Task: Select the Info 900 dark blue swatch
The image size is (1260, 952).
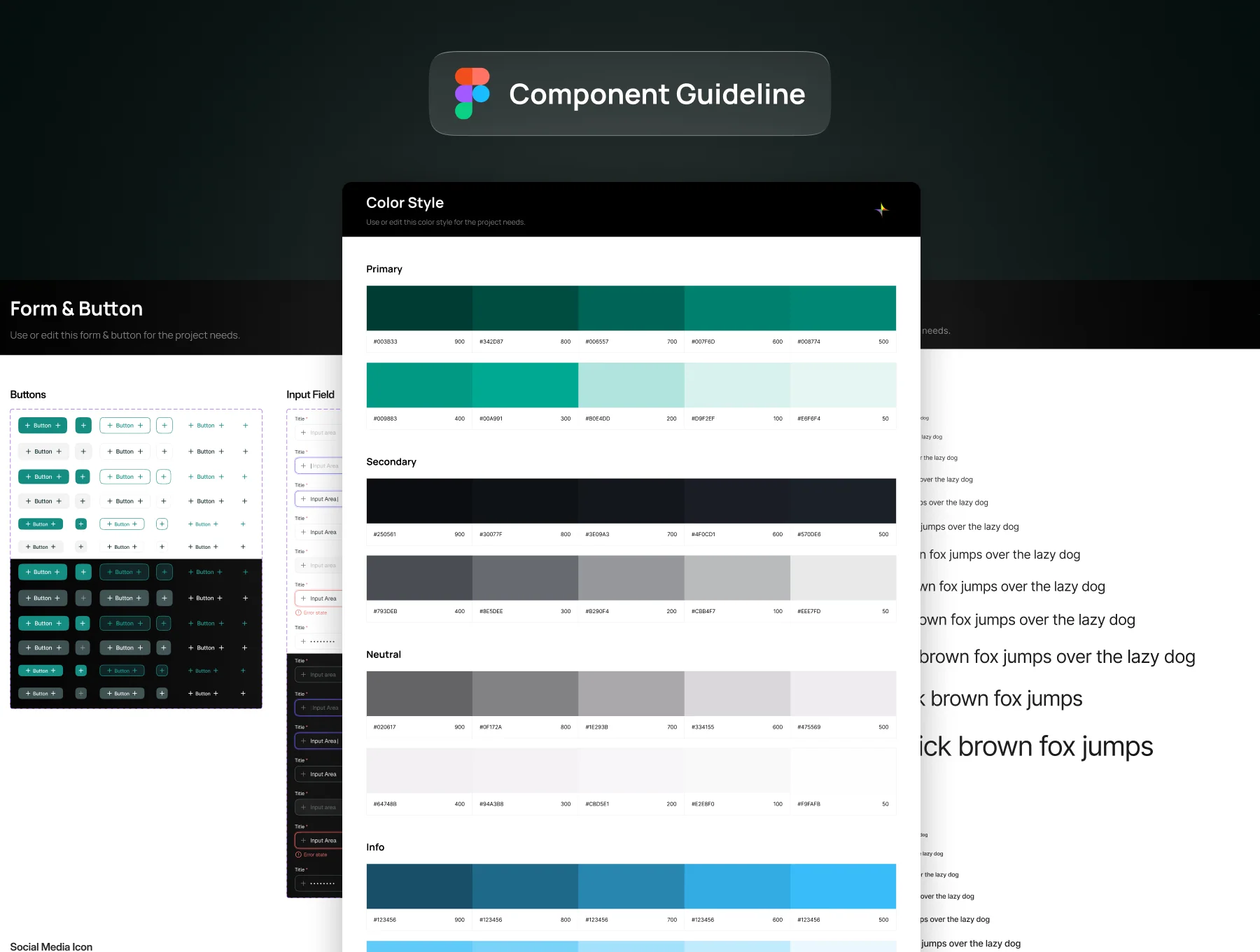Action: click(x=419, y=886)
